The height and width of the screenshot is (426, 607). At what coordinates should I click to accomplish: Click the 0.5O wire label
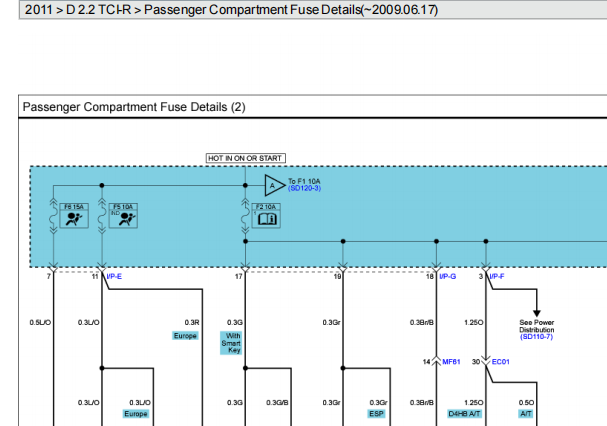pos(526,403)
